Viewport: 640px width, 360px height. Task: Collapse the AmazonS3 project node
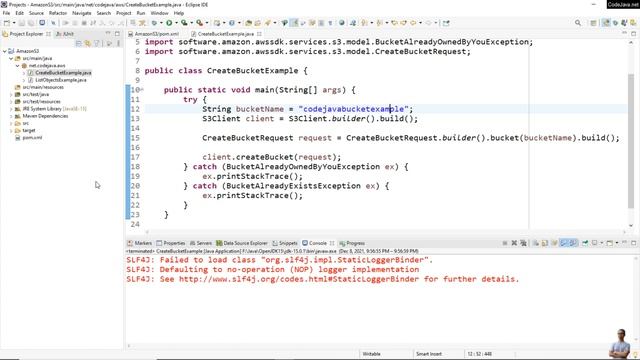[x=5, y=51]
